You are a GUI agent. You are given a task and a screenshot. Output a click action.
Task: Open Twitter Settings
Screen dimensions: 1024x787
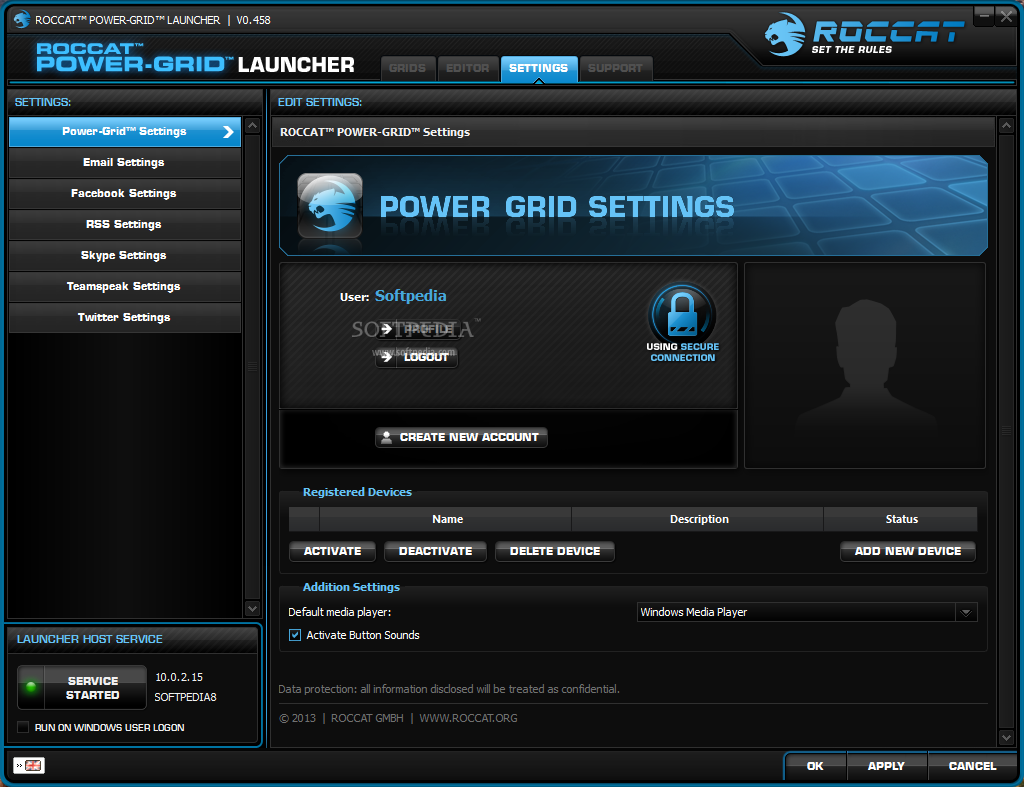pos(125,317)
